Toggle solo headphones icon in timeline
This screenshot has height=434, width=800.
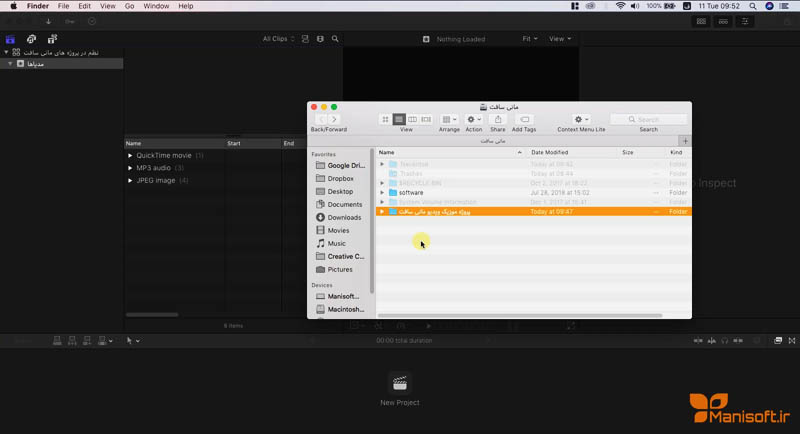(724, 341)
